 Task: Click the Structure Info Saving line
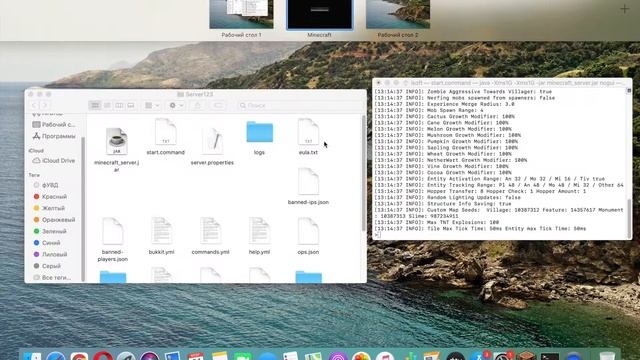pyautogui.click(x=443, y=204)
